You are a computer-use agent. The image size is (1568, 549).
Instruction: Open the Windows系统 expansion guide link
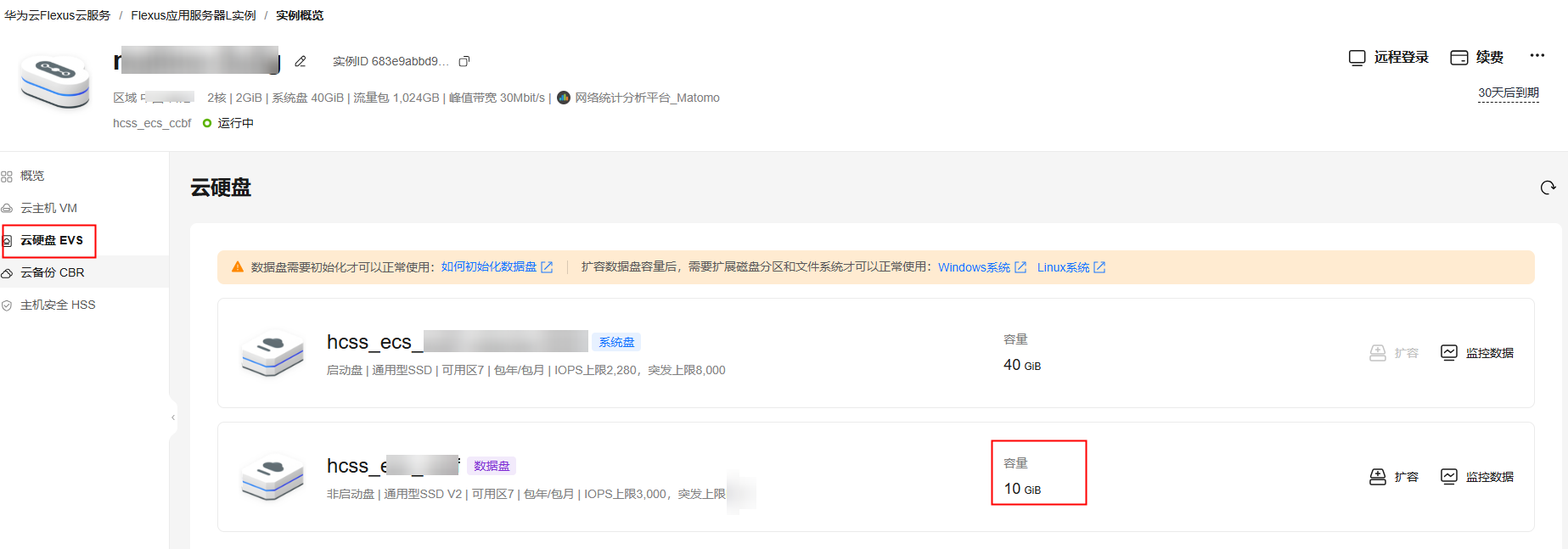(x=982, y=267)
